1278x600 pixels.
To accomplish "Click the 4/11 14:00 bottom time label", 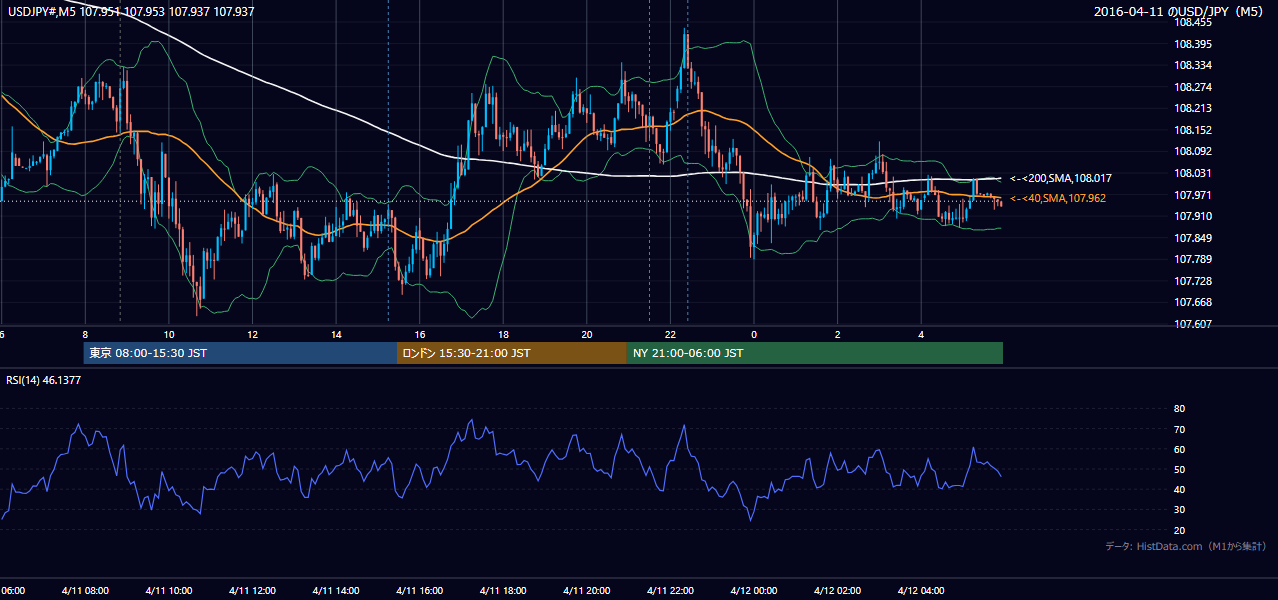I will (x=335, y=591).
